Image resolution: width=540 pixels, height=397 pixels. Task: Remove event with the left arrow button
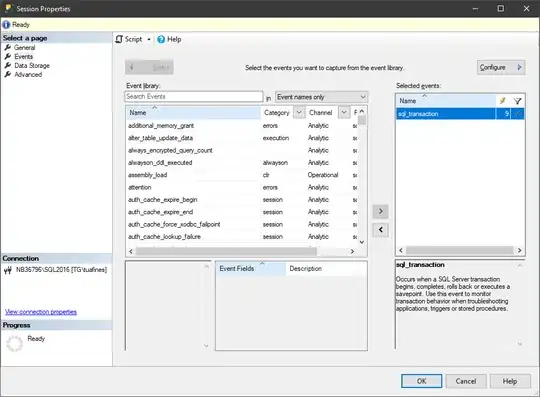(x=381, y=230)
